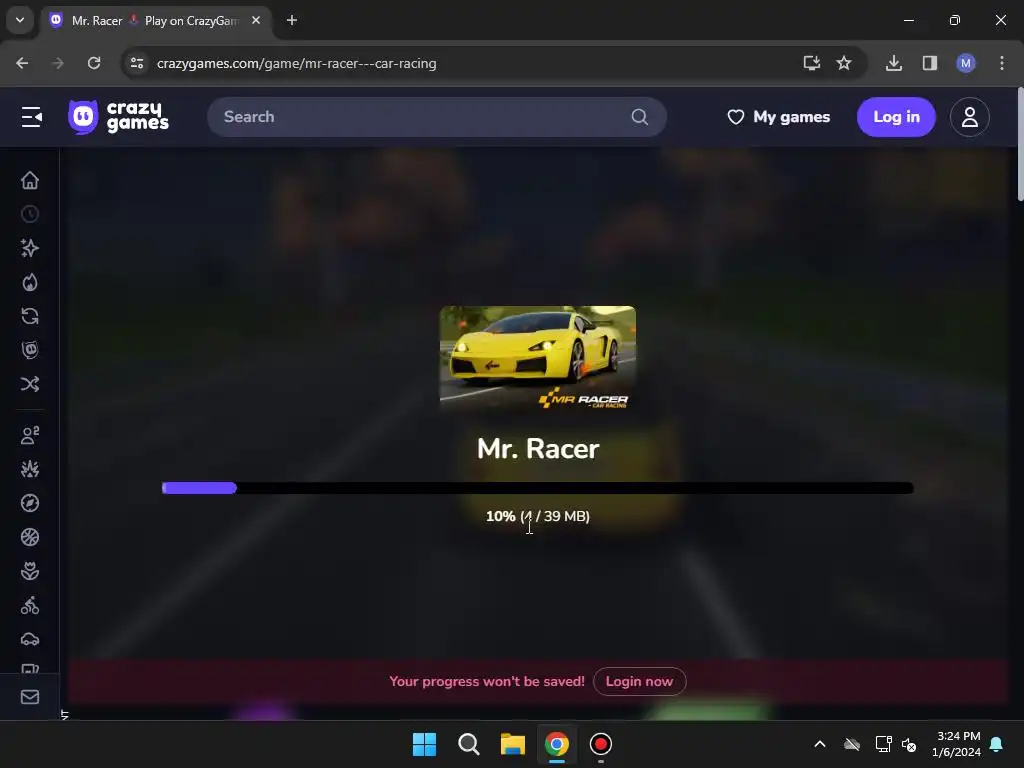Open the CrazyGames logo homepage
This screenshot has height=768, width=1024.
[118, 117]
